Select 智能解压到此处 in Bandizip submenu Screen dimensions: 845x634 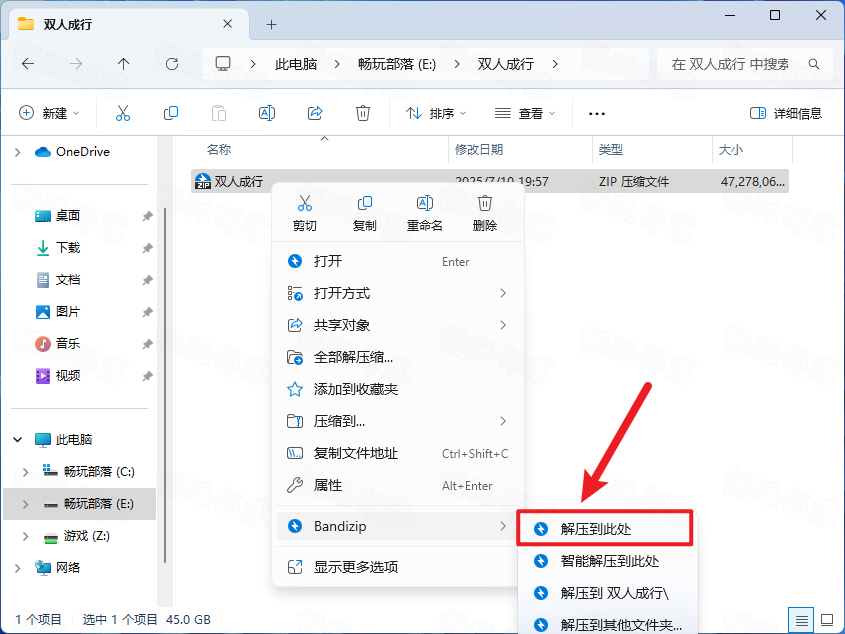pyautogui.click(x=607, y=561)
